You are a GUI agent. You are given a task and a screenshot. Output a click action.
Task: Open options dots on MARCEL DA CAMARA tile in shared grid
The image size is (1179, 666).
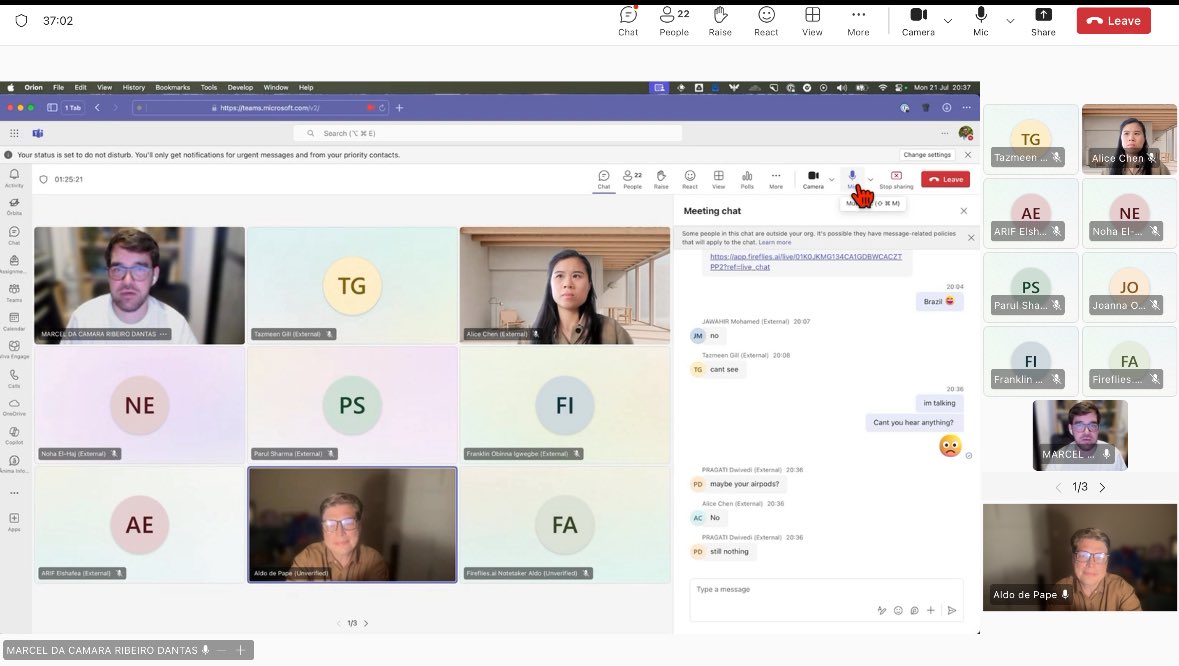[163, 334]
